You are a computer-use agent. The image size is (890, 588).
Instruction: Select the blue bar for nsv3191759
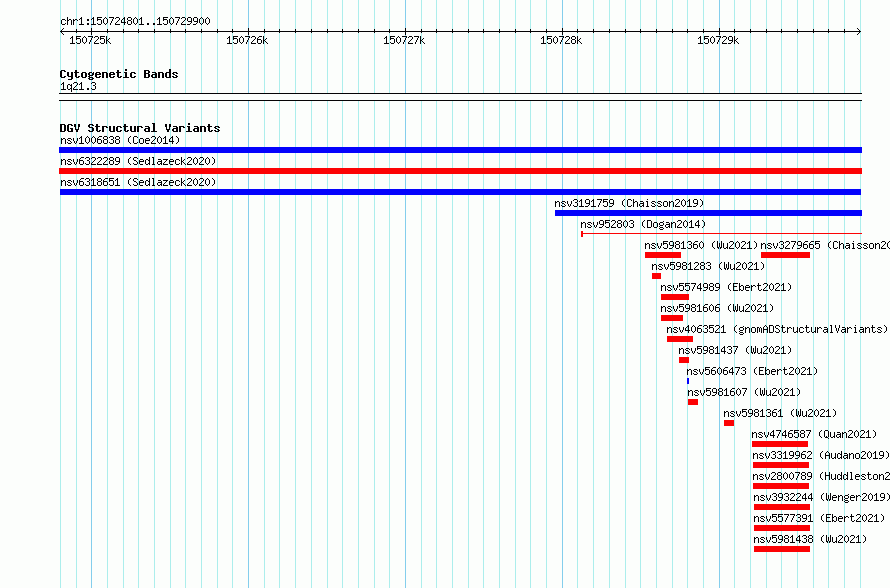coord(708,213)
